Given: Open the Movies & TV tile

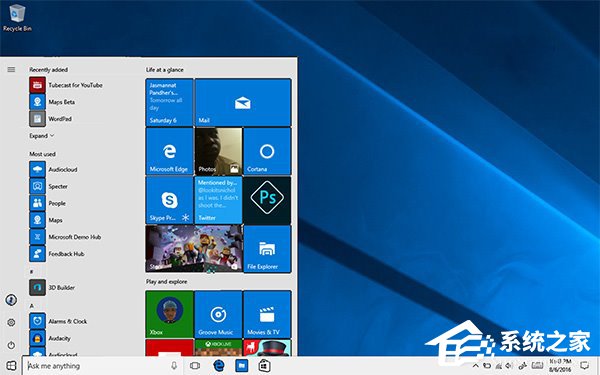Looking at the screenshot, I should pyautogui.click(x=267, y=314).
